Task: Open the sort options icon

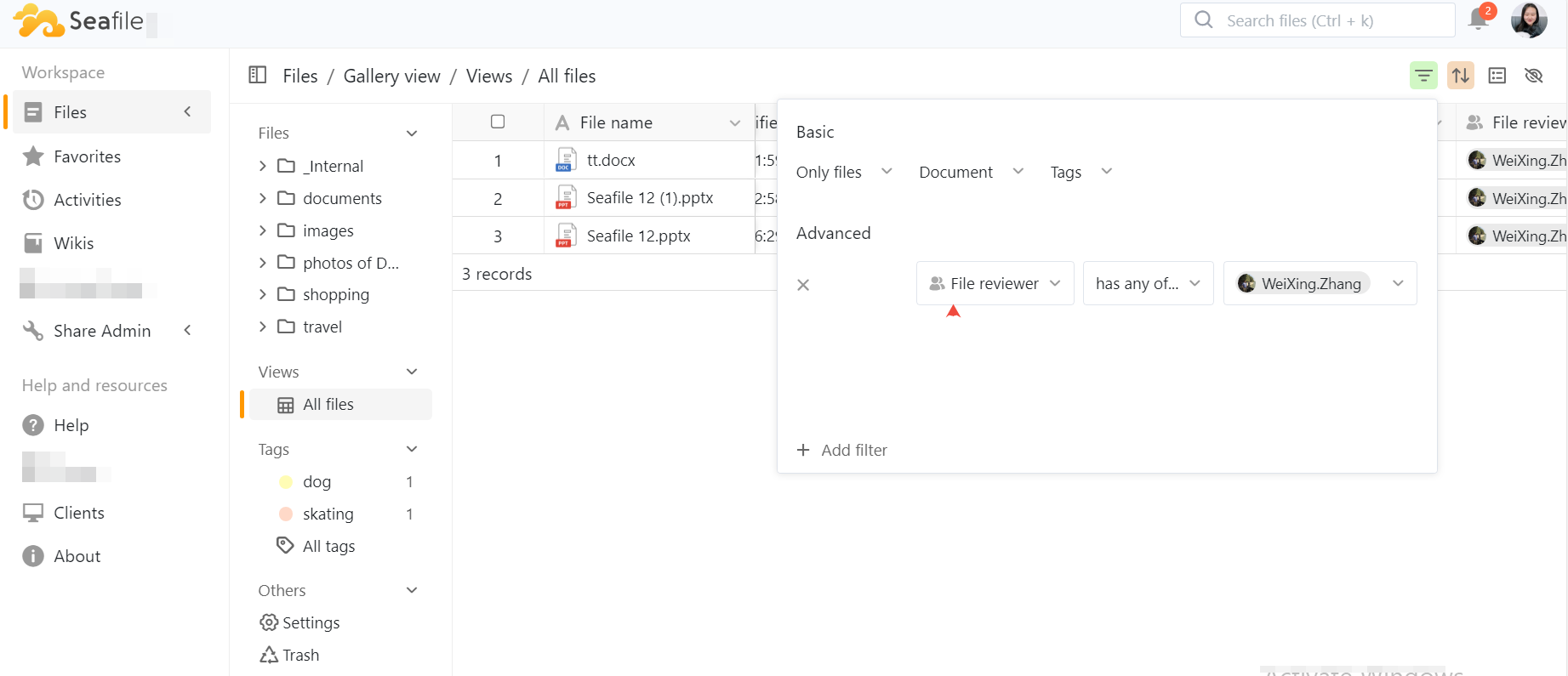Action: coord(1460,76)
